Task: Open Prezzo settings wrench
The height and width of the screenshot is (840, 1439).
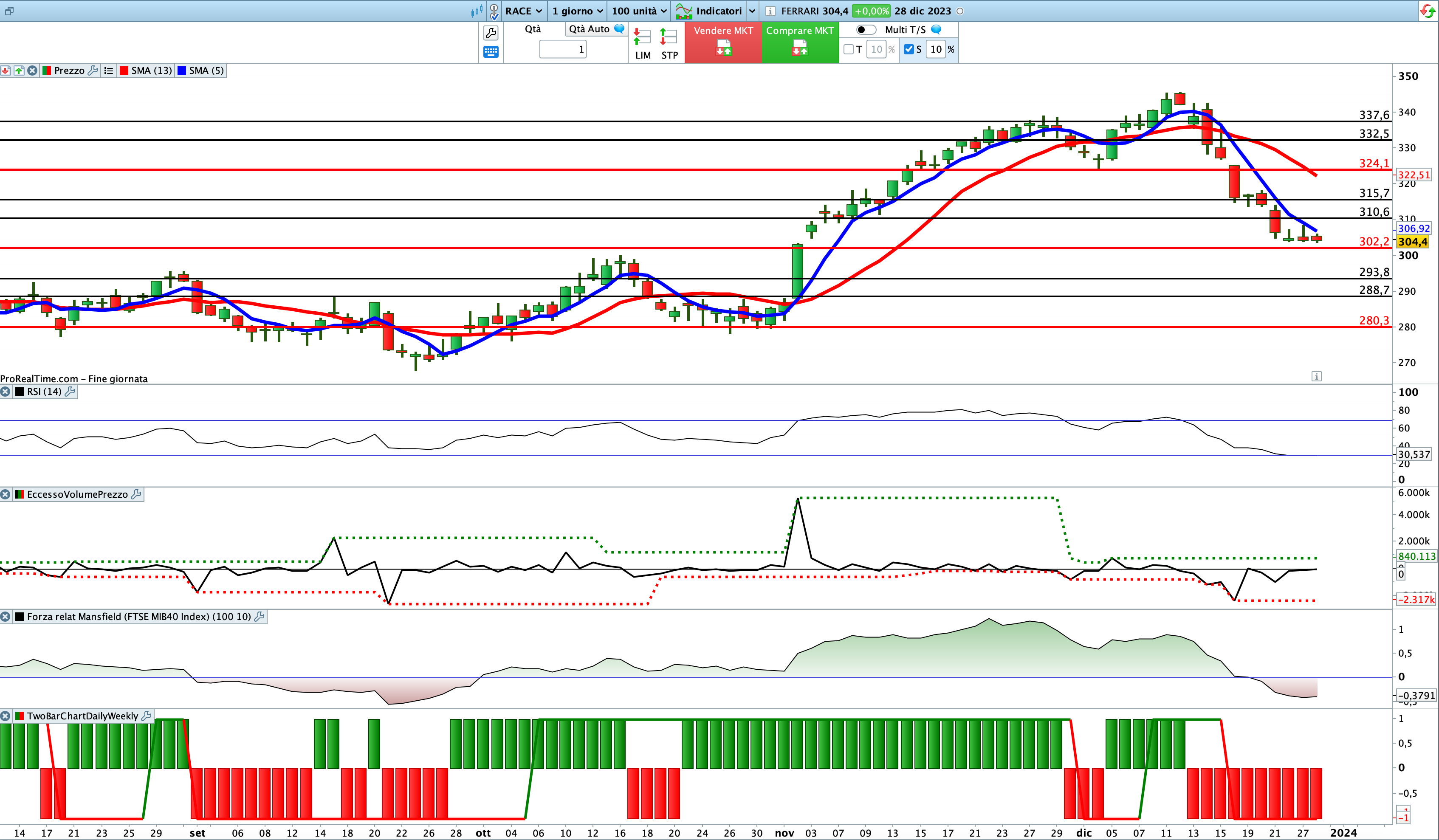Action: pyautogui.click(x=93, y=70)
